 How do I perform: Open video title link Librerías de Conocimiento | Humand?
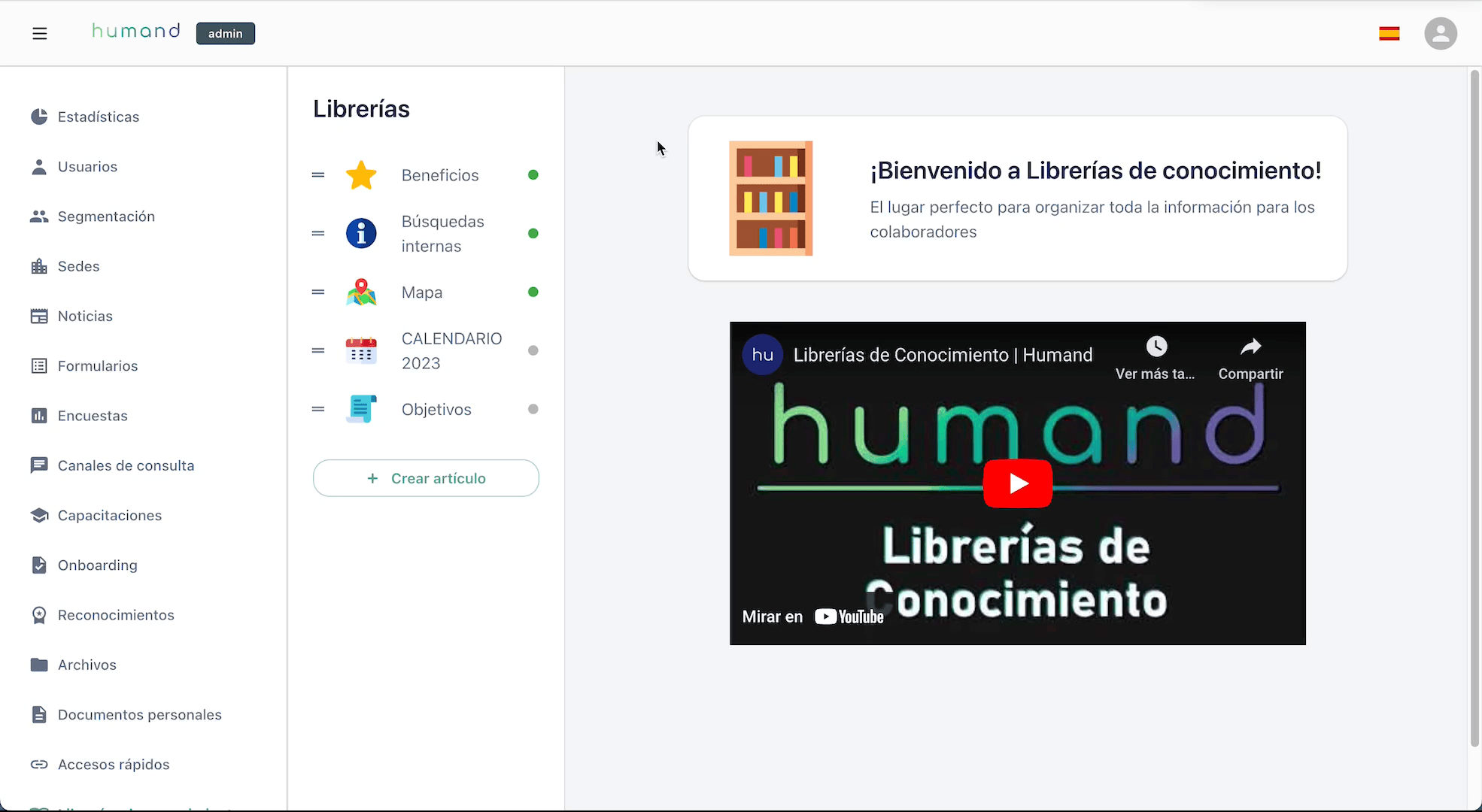click(x=943, y=355)
